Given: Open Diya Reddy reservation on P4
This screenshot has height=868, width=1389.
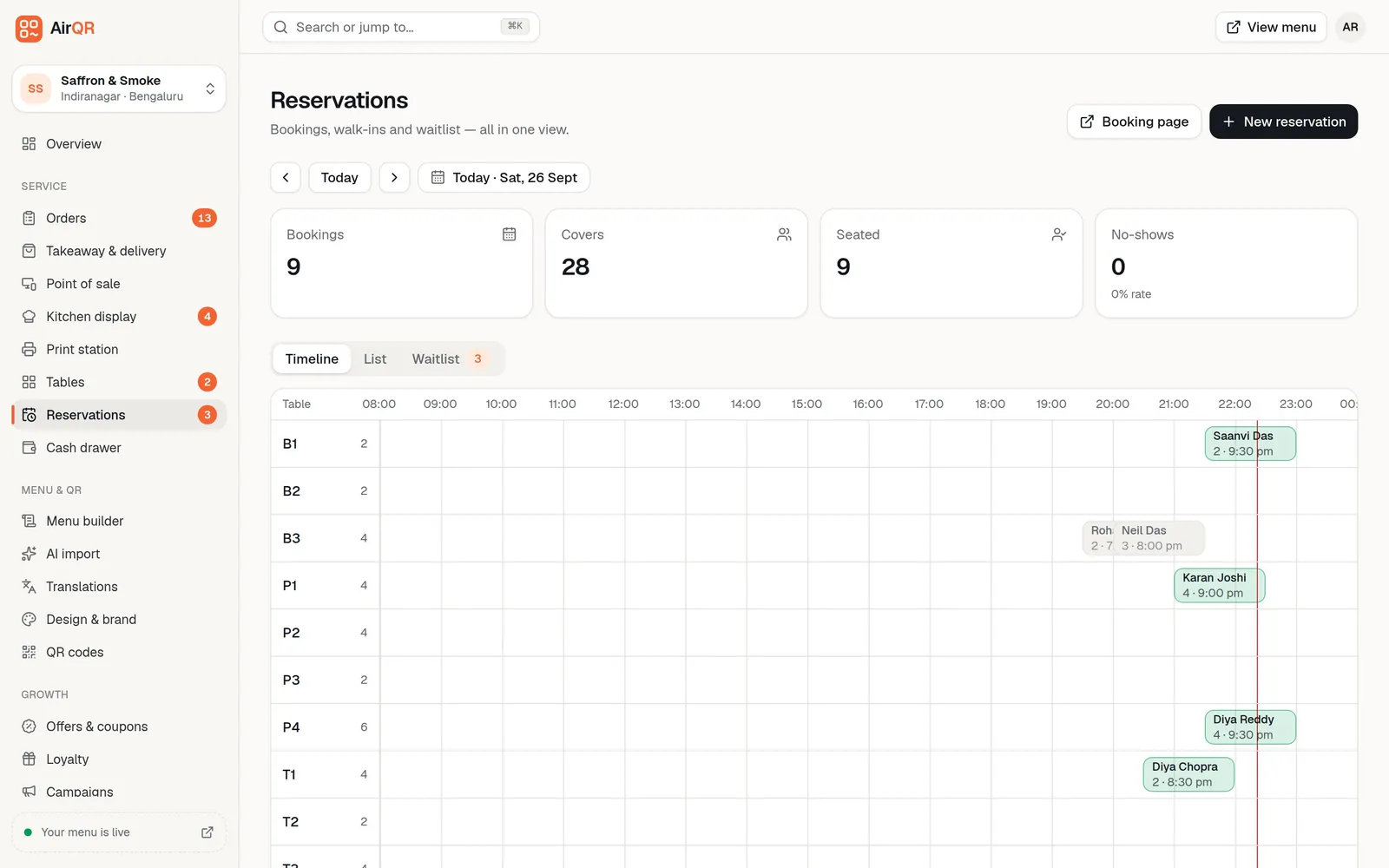Looking at the screenshot, I should tap(1250, 727).
